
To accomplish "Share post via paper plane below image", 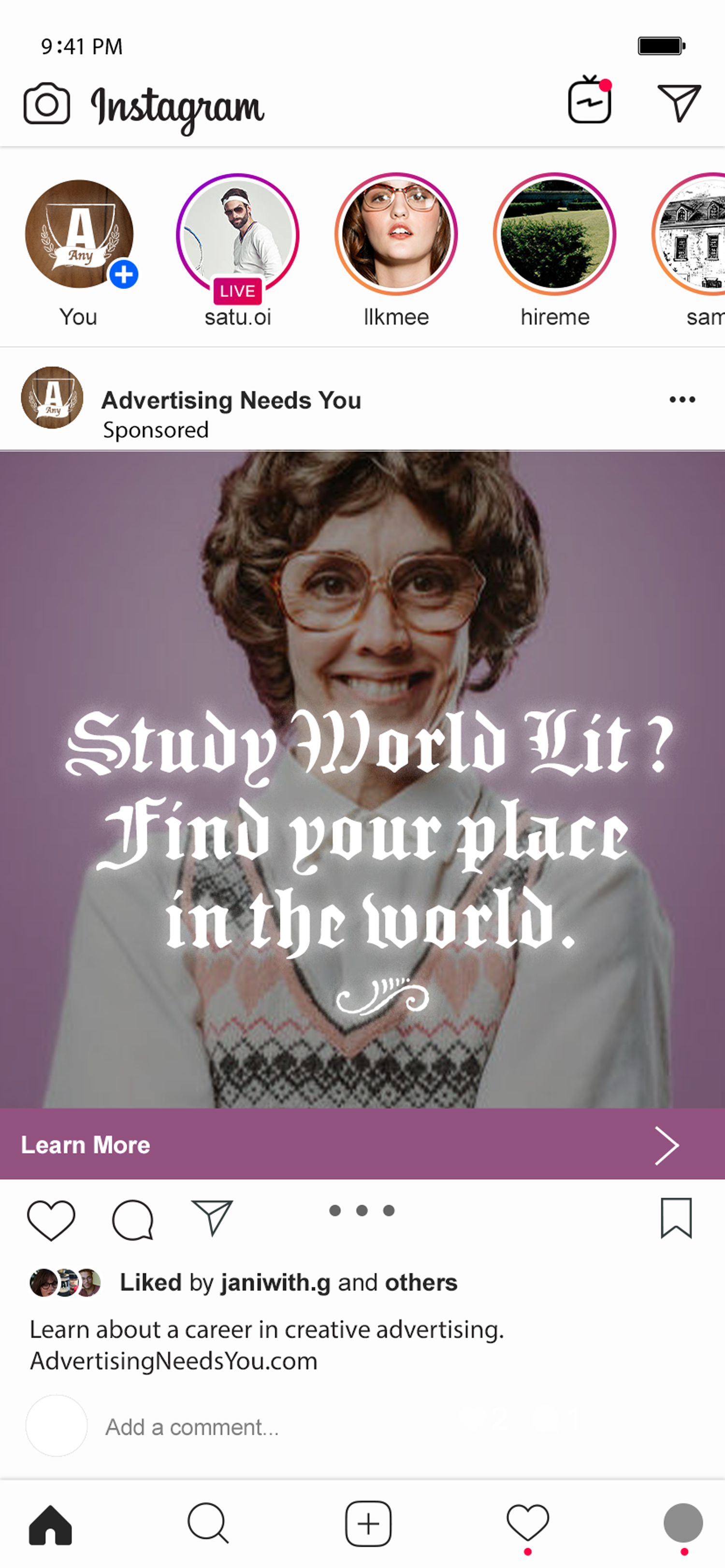I will [212, 1217].
